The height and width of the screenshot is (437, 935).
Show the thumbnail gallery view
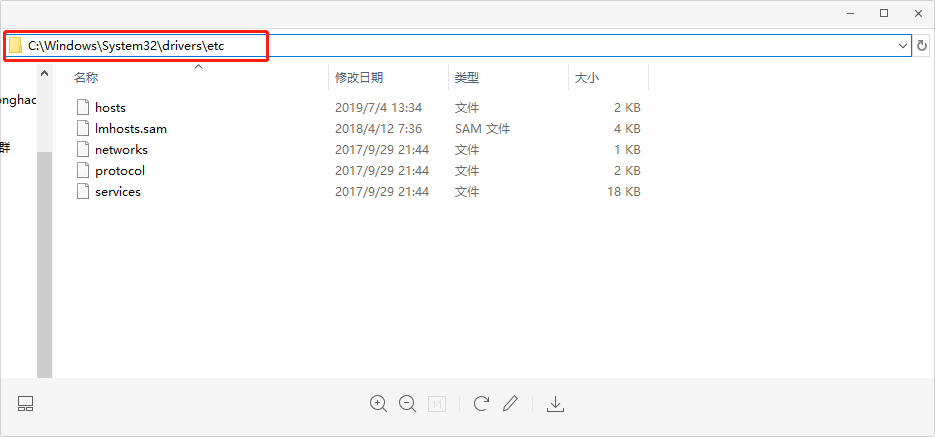point(26,404)
